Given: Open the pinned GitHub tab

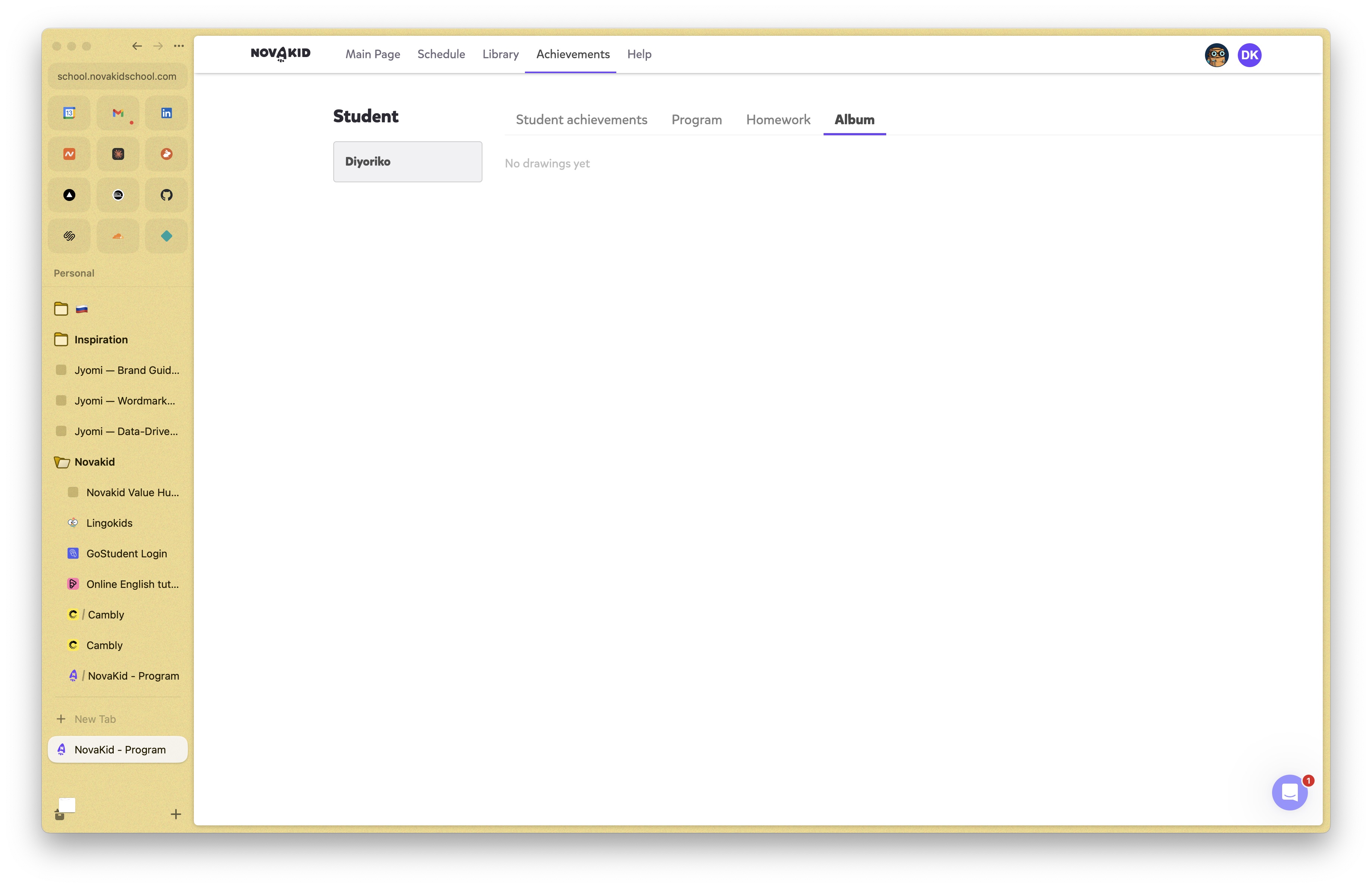Looking at the screenshot, I should tap(166, 195).
